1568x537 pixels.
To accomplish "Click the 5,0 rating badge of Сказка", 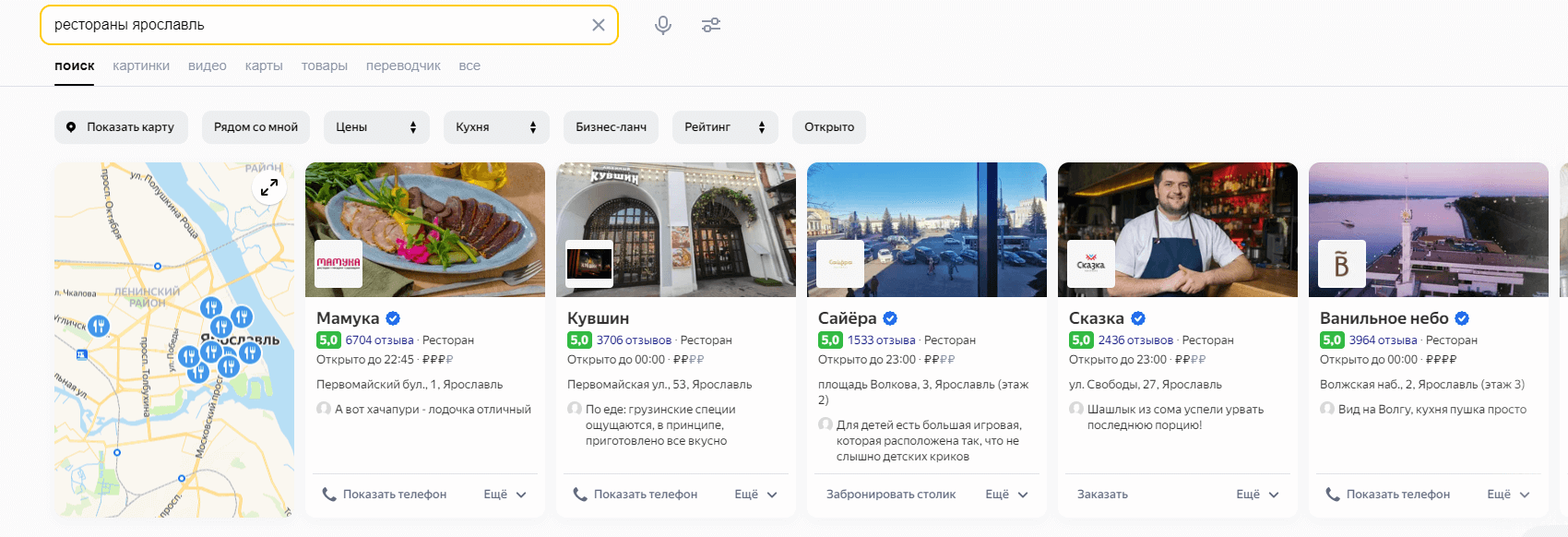I will click(x=1081, y=340).
